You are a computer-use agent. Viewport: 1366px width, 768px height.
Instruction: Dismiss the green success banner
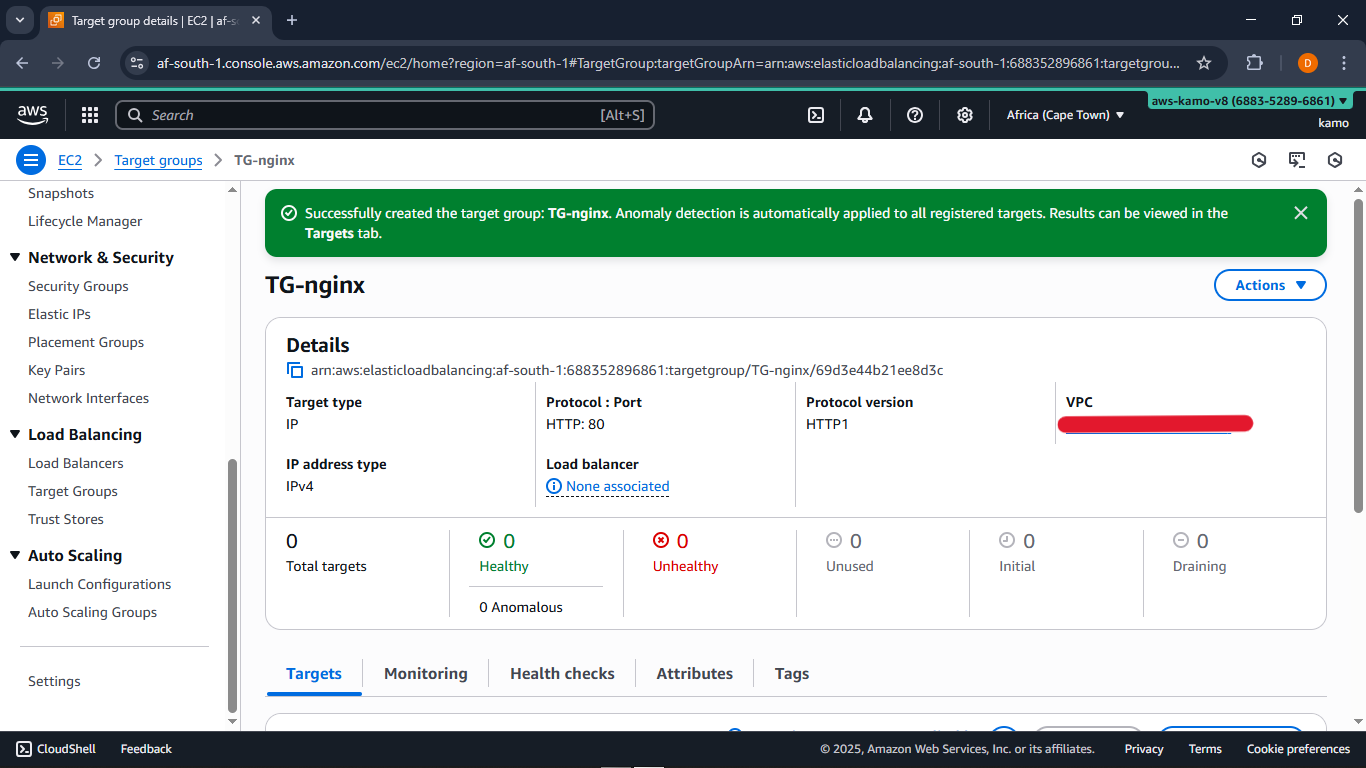(1300, 213)
